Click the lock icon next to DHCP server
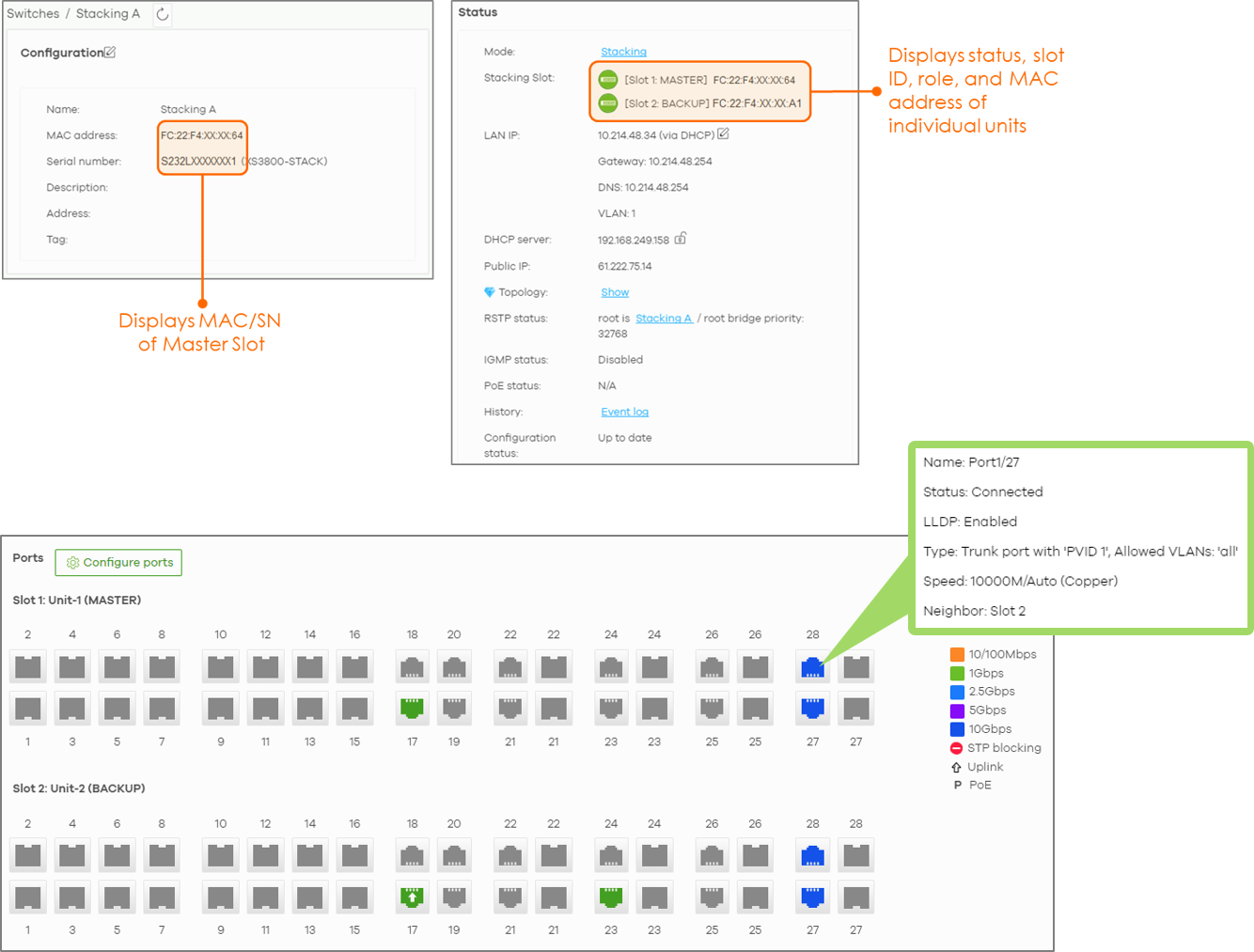The height and width of the screenshot is (952, 1254). [x=681, y=239]
